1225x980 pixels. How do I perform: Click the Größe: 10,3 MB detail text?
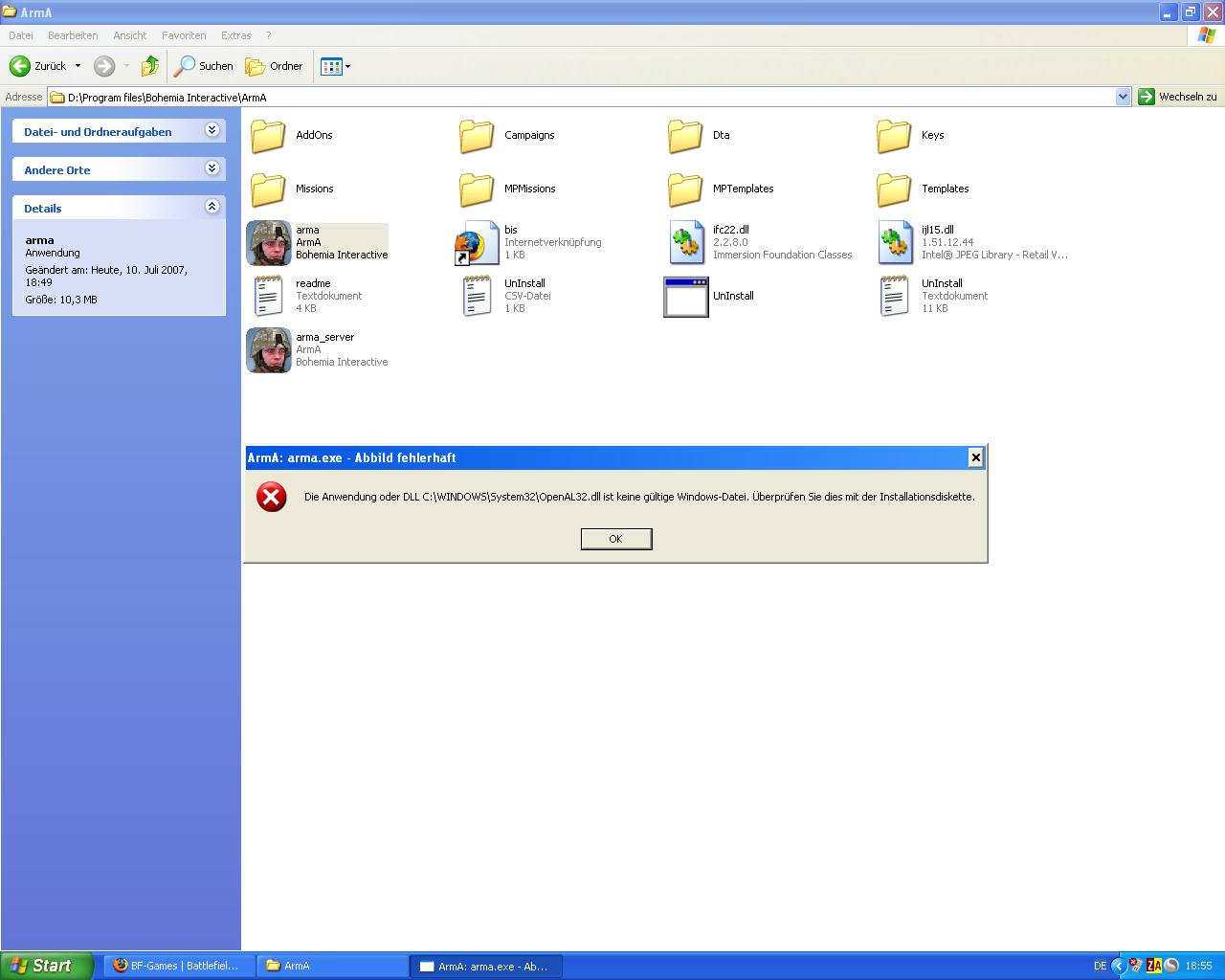(x=61, y=300)
